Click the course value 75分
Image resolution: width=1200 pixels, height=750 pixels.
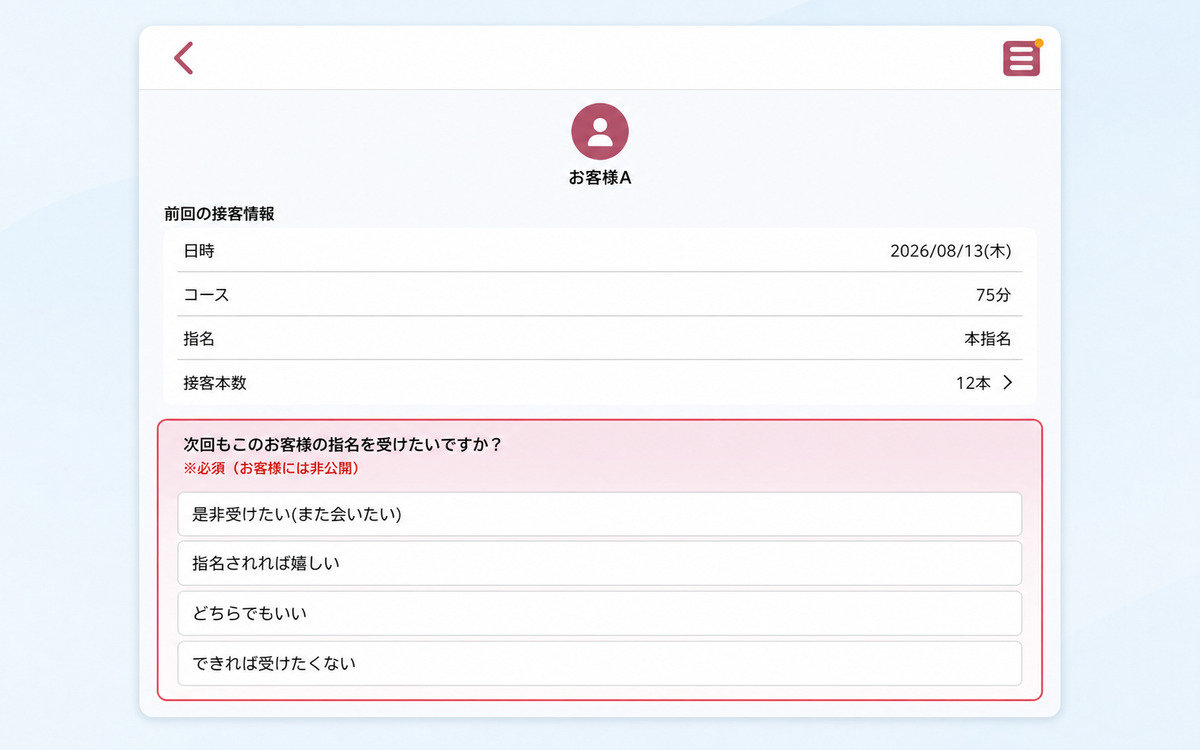pos(993,295)
